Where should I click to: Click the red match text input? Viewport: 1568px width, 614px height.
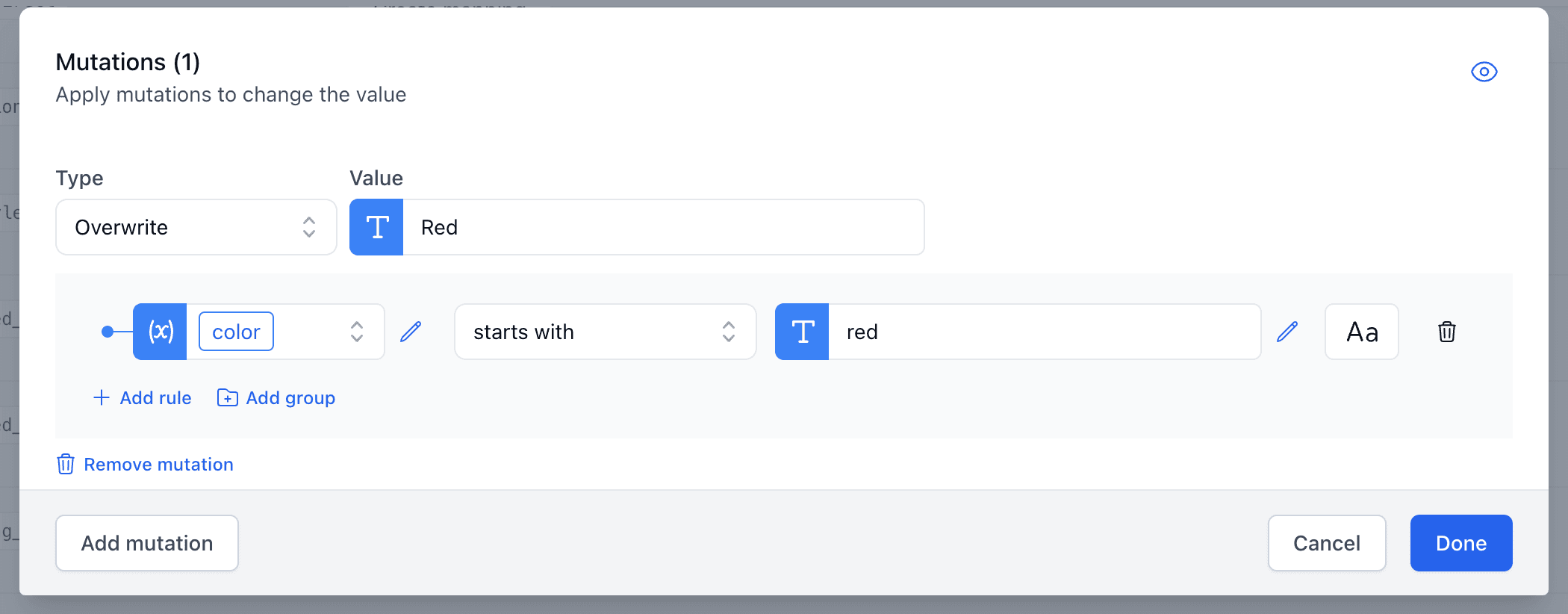tap(1045, 332)
